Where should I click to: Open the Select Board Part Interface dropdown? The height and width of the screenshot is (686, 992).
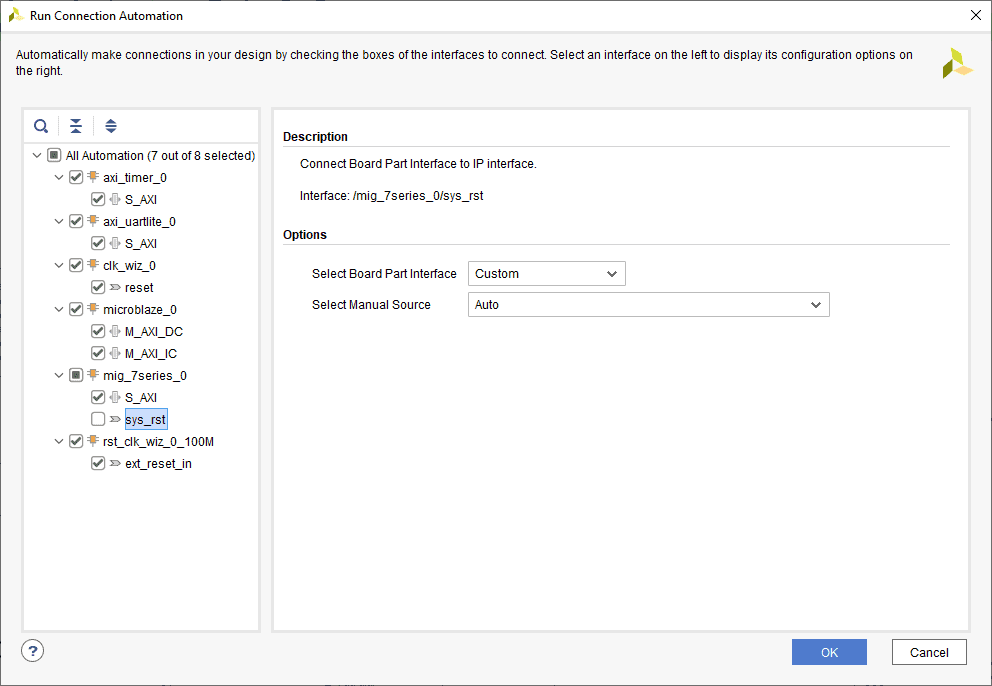pos(546,274)
